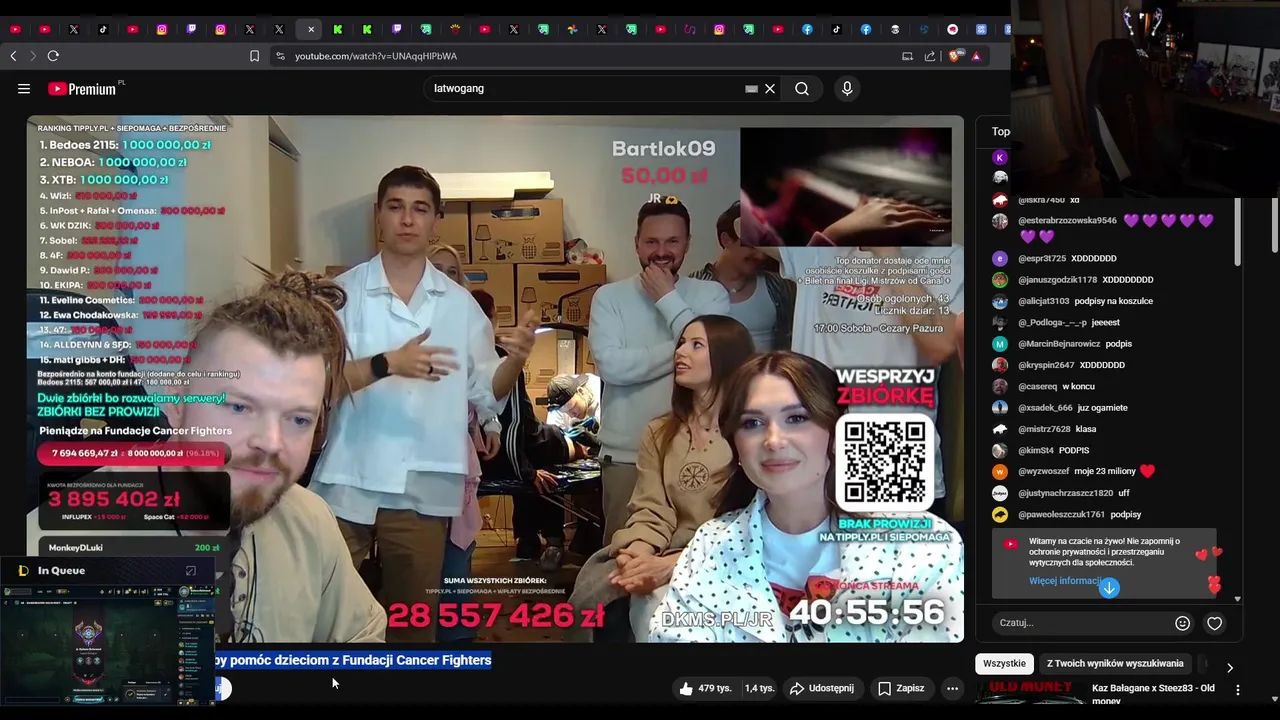Viewport: 1280px width, 720px height.
Task: Dislike the video showing 1,4 tys.
Action: (759, 688)
